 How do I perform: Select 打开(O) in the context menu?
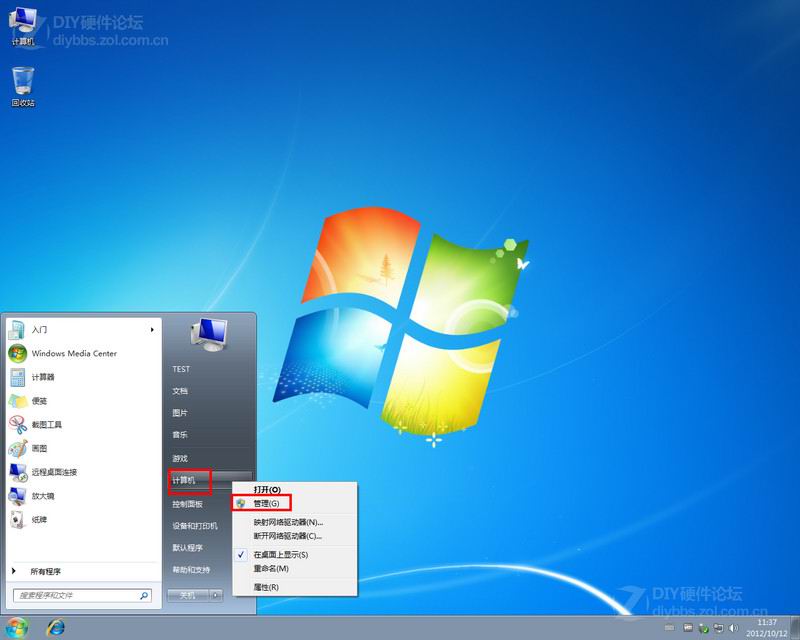tap(294, 489)
